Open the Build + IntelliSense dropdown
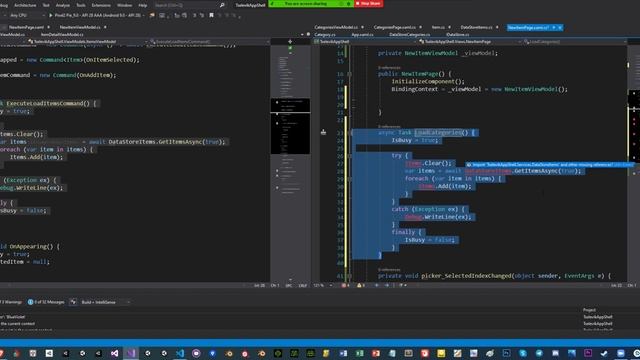The width and height of the screenshot is (640, 360). 105,302
